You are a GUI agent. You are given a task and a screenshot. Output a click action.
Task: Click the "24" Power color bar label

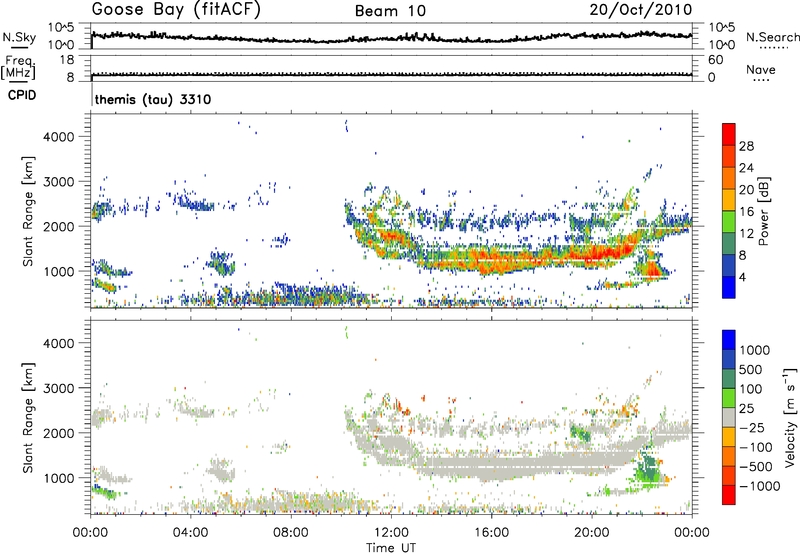pos(746,168)
